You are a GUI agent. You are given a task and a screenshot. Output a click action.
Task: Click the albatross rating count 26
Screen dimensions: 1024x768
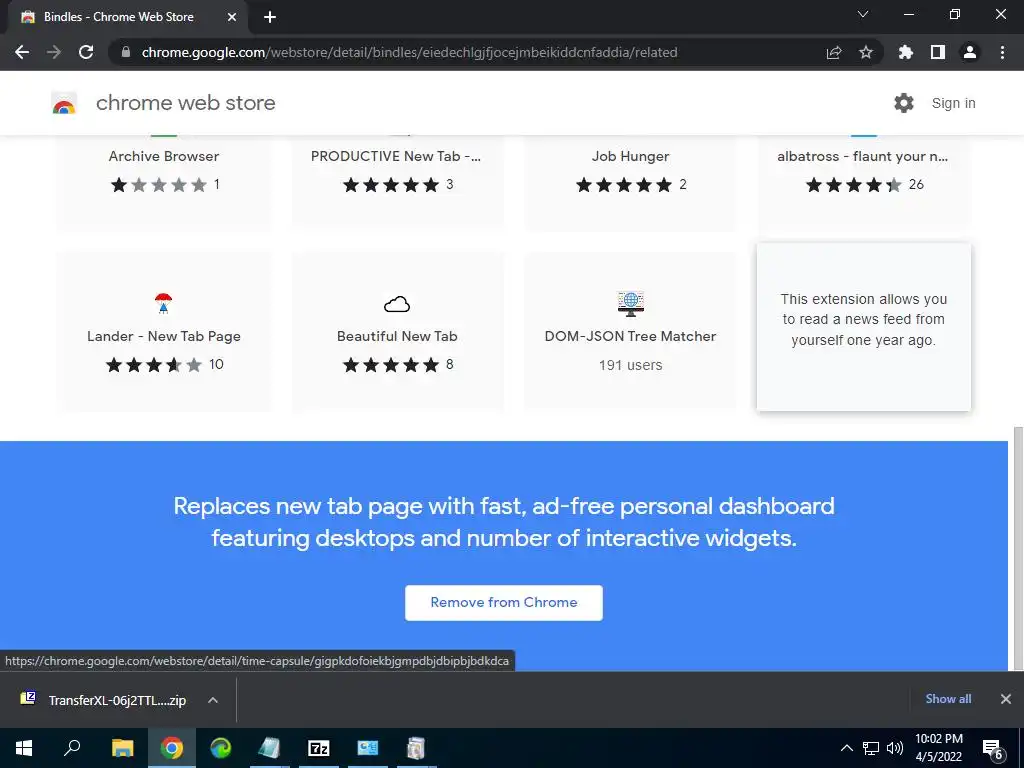coord(916,185)
